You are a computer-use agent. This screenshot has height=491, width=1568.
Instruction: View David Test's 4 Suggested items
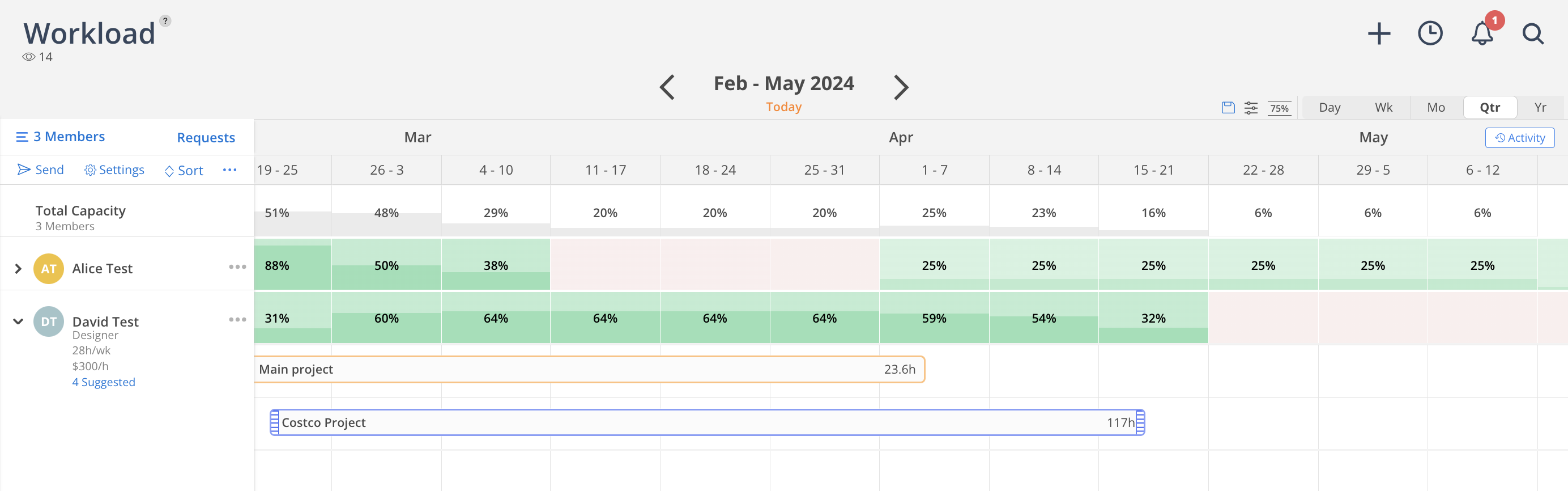click(x=104, y=382)
